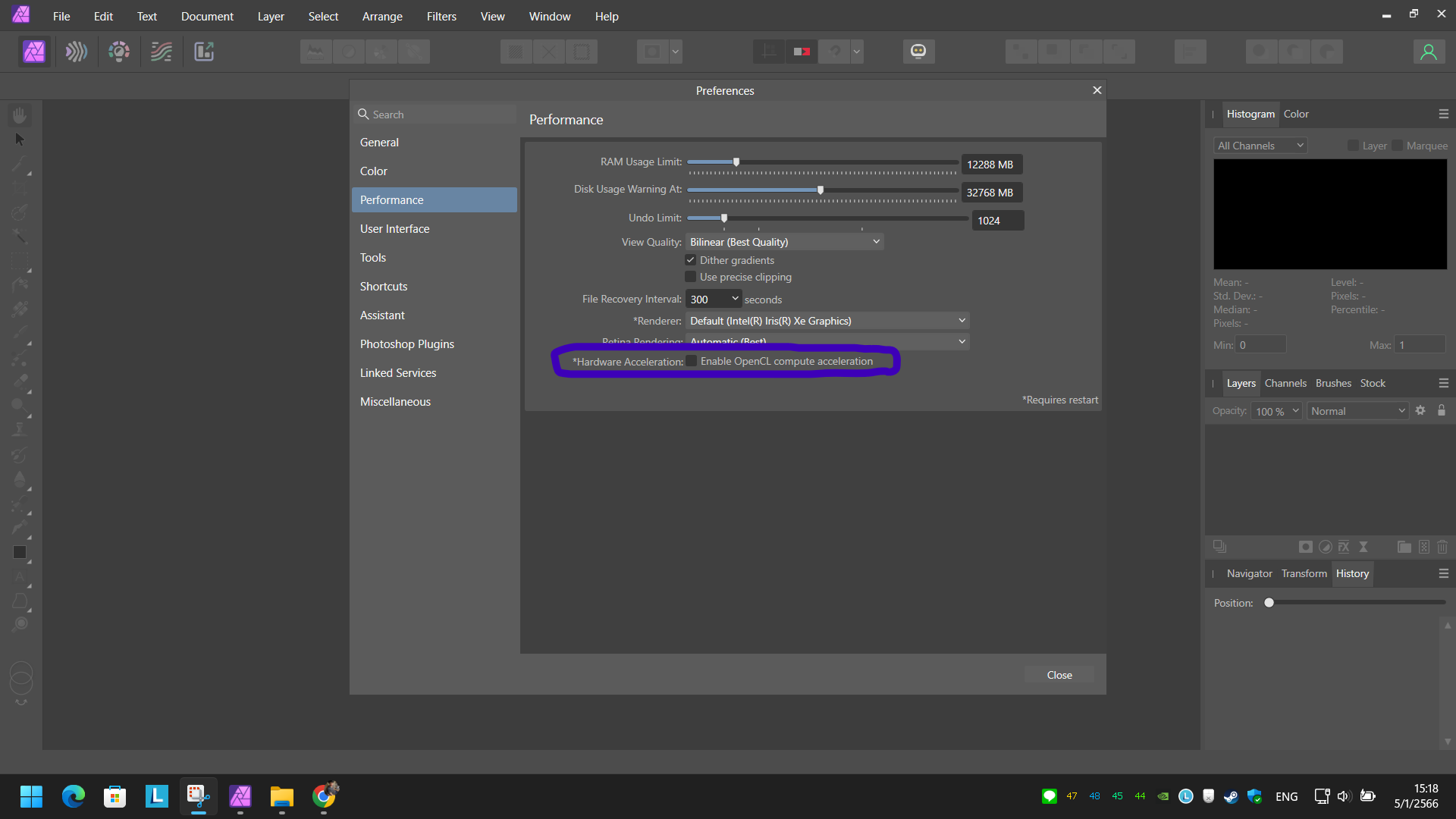This screenshot has height=819, width=1456.
Task: Open Windows Start menu
Action: coord(31,796)
